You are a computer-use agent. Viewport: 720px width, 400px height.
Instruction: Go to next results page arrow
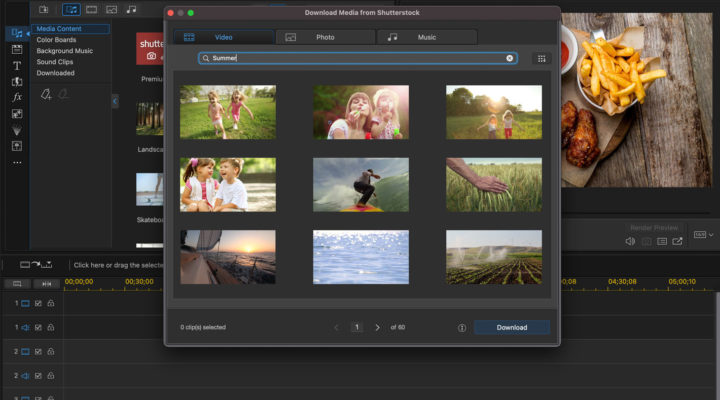[377, 327]
